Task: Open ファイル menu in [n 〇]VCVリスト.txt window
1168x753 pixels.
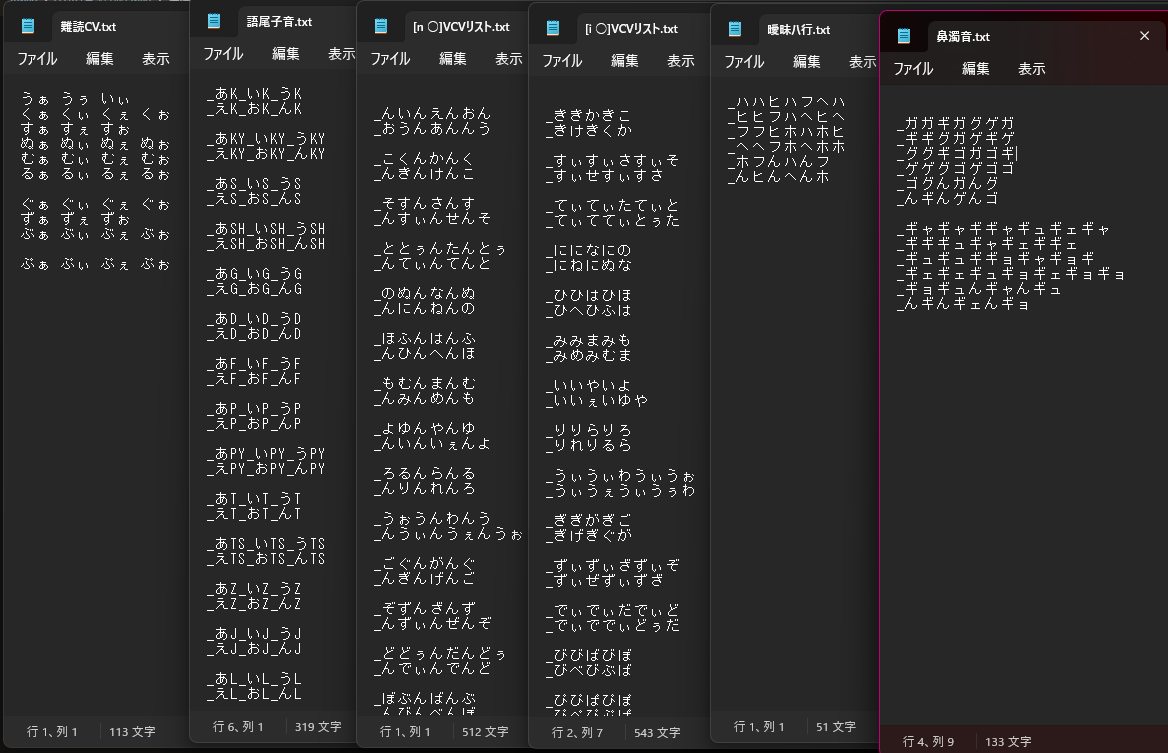Action: [390, 59]
